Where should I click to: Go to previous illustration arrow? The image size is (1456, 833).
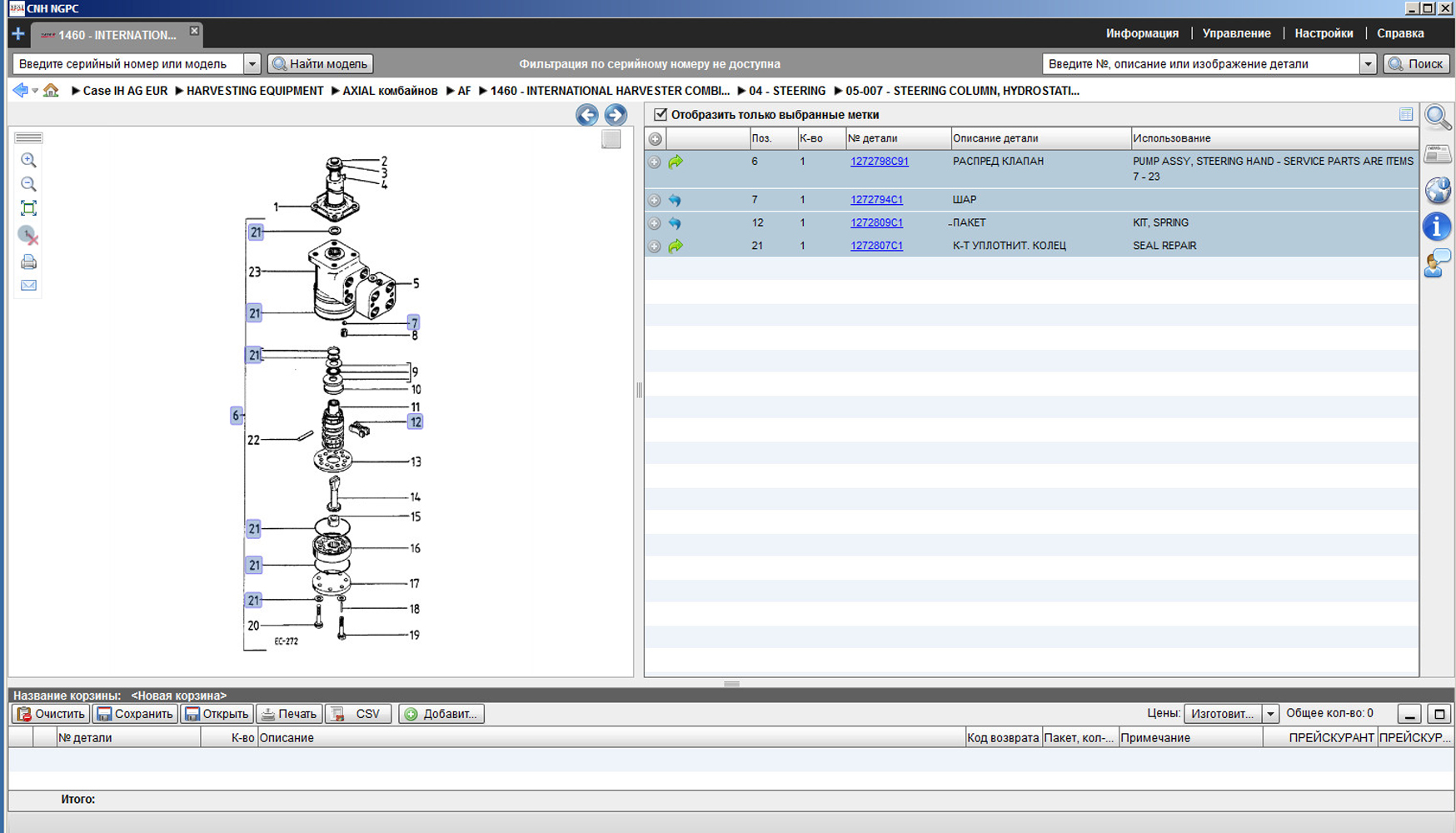coord(586,115)
